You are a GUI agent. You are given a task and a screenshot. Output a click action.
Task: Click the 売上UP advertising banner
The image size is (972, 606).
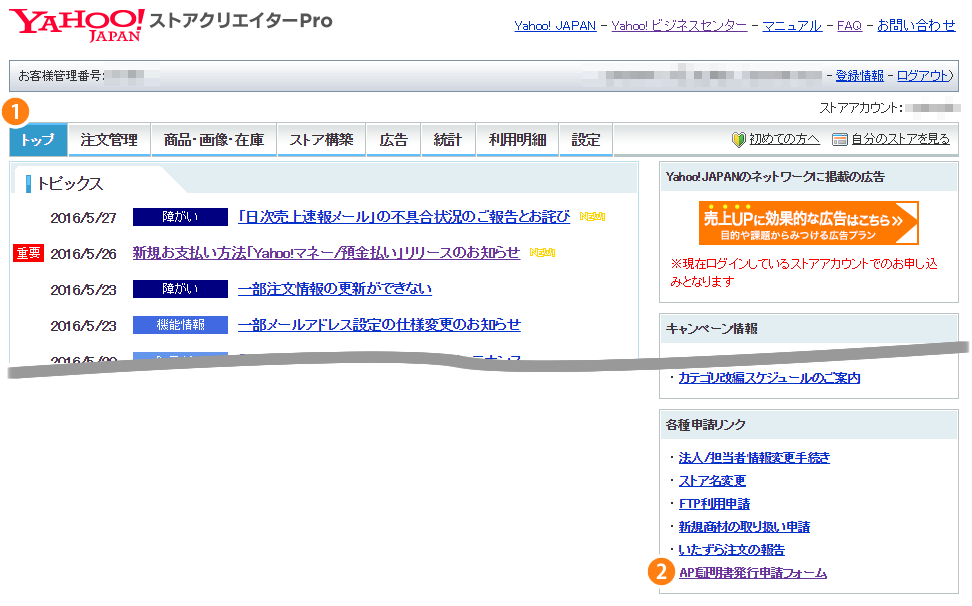click(x=807, y=224)
